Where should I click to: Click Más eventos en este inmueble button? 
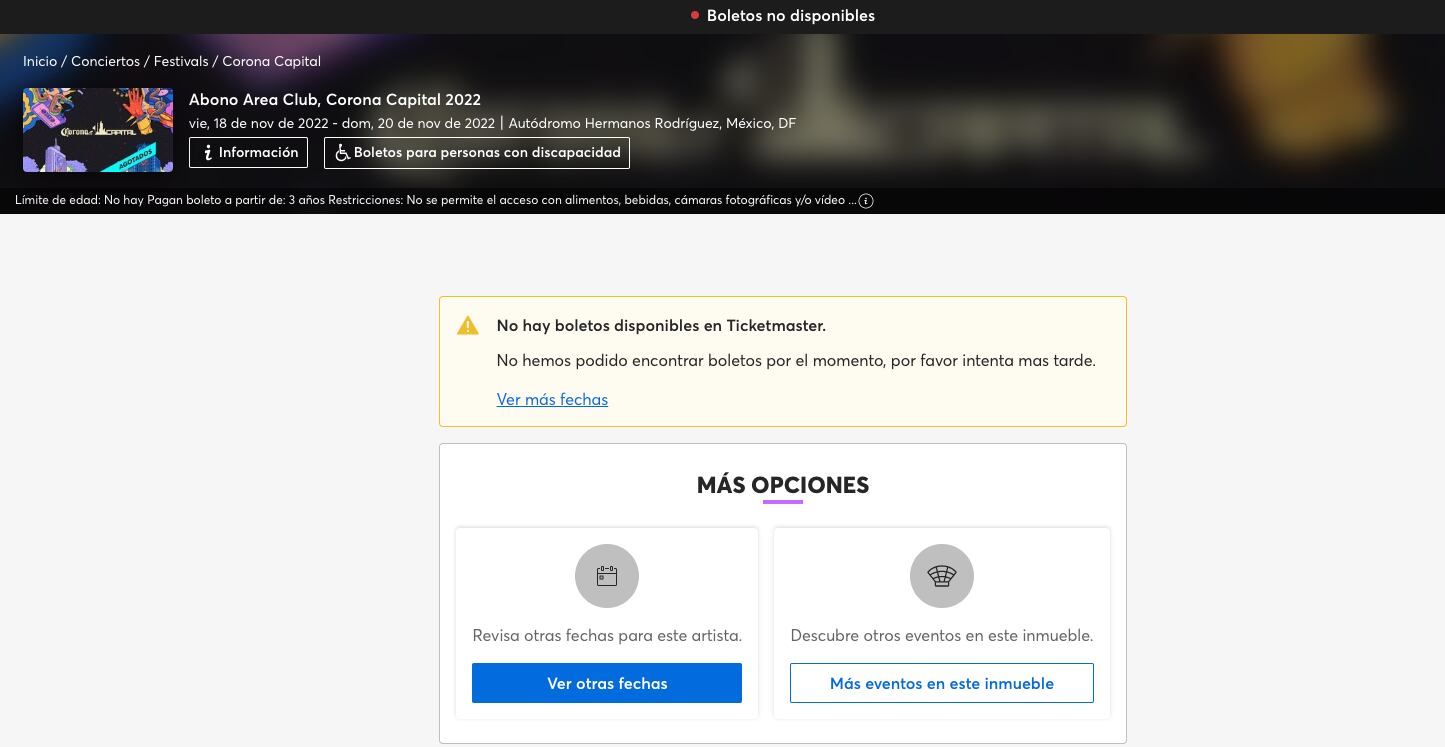[942, 683]
